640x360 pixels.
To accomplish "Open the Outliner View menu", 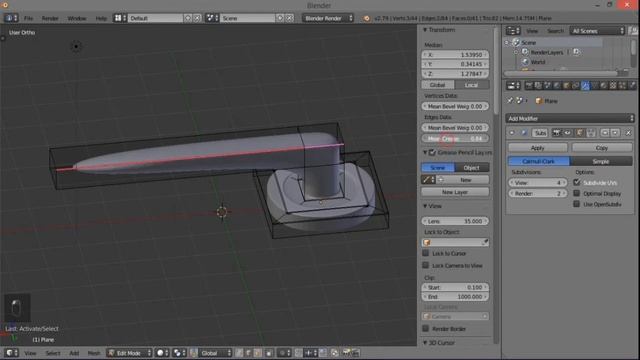I will [x=532, y=31].
